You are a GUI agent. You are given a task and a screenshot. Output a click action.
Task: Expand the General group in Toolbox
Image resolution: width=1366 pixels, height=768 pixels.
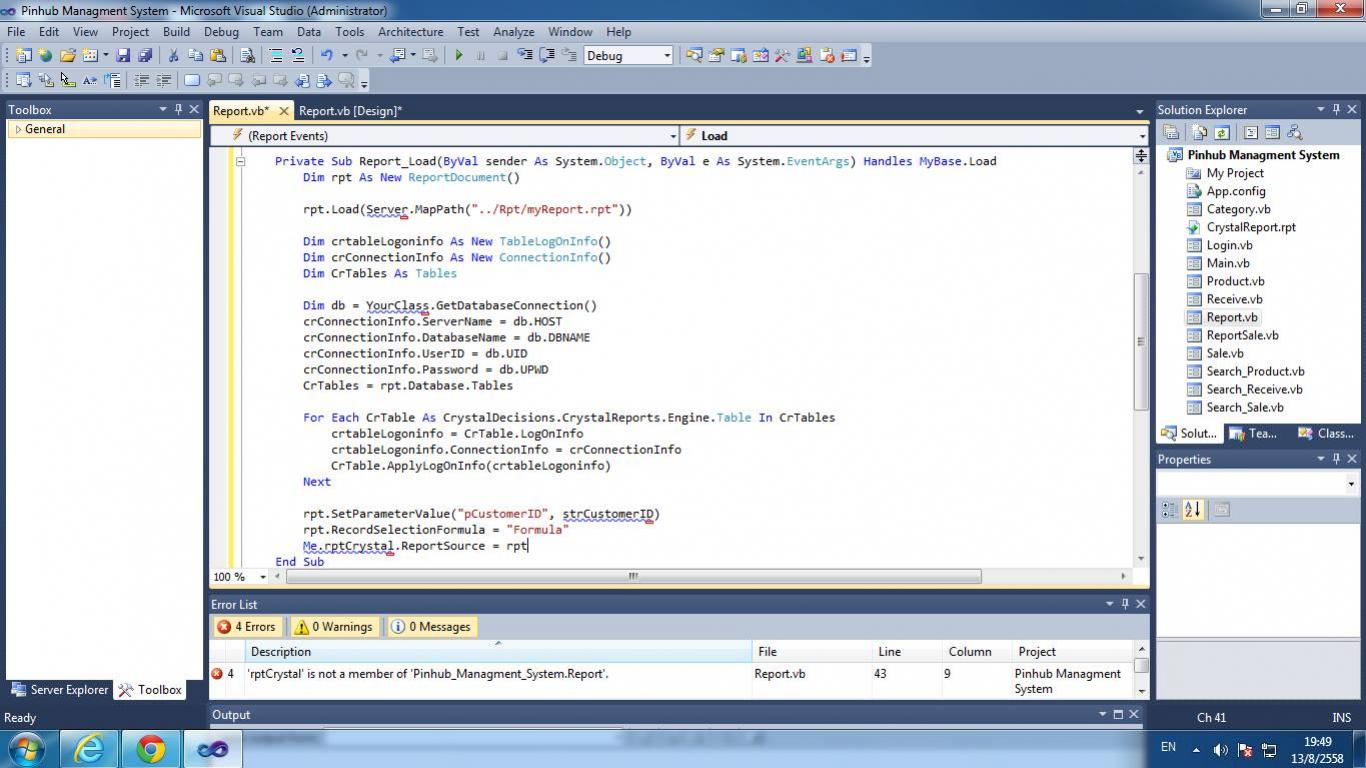18,129
